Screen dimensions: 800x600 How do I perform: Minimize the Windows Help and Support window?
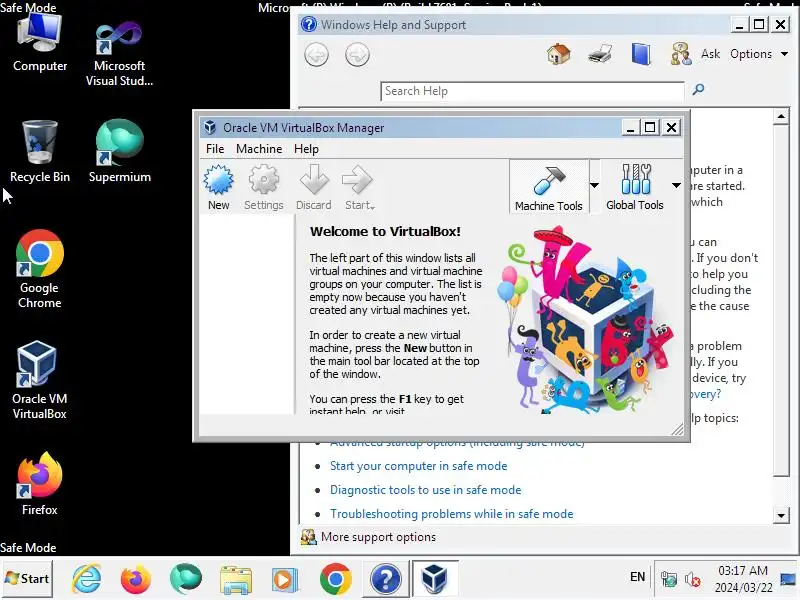point(739,24)
